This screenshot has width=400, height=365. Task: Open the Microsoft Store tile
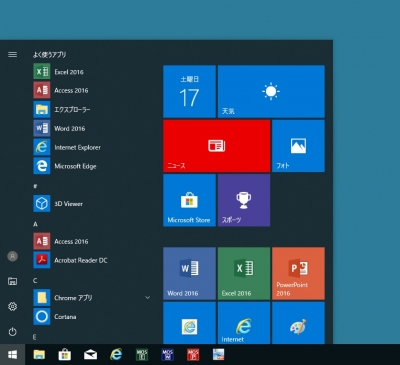(189, 200)
